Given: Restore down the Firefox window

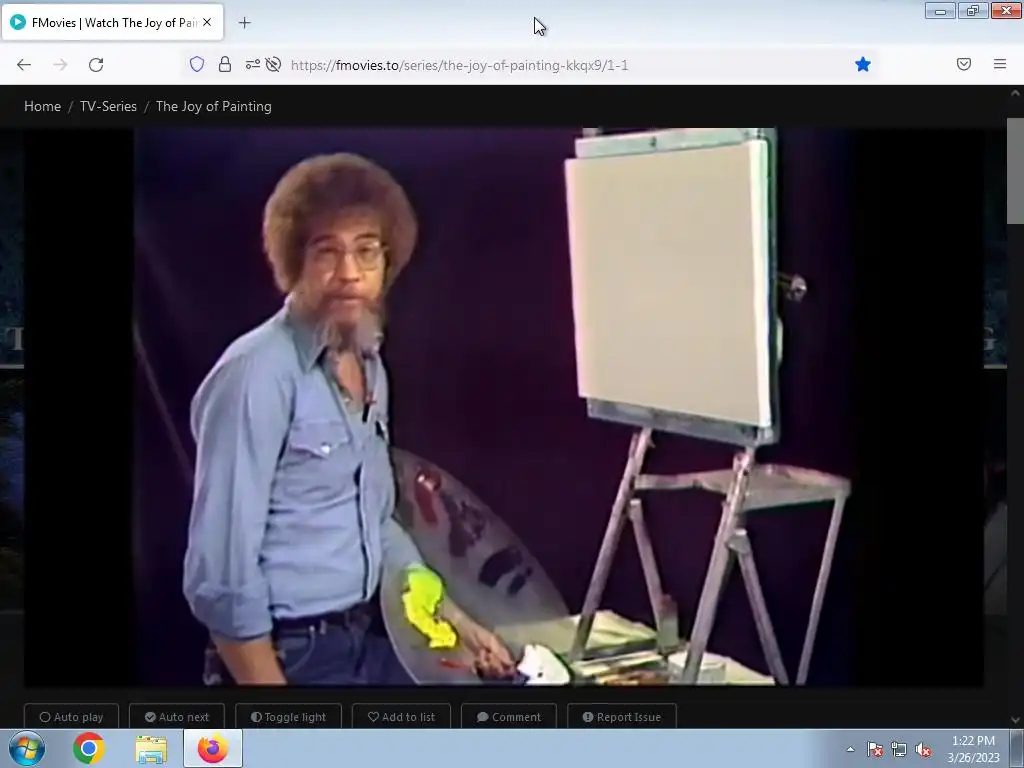Looking at the screenshot, I should (973, 10).
